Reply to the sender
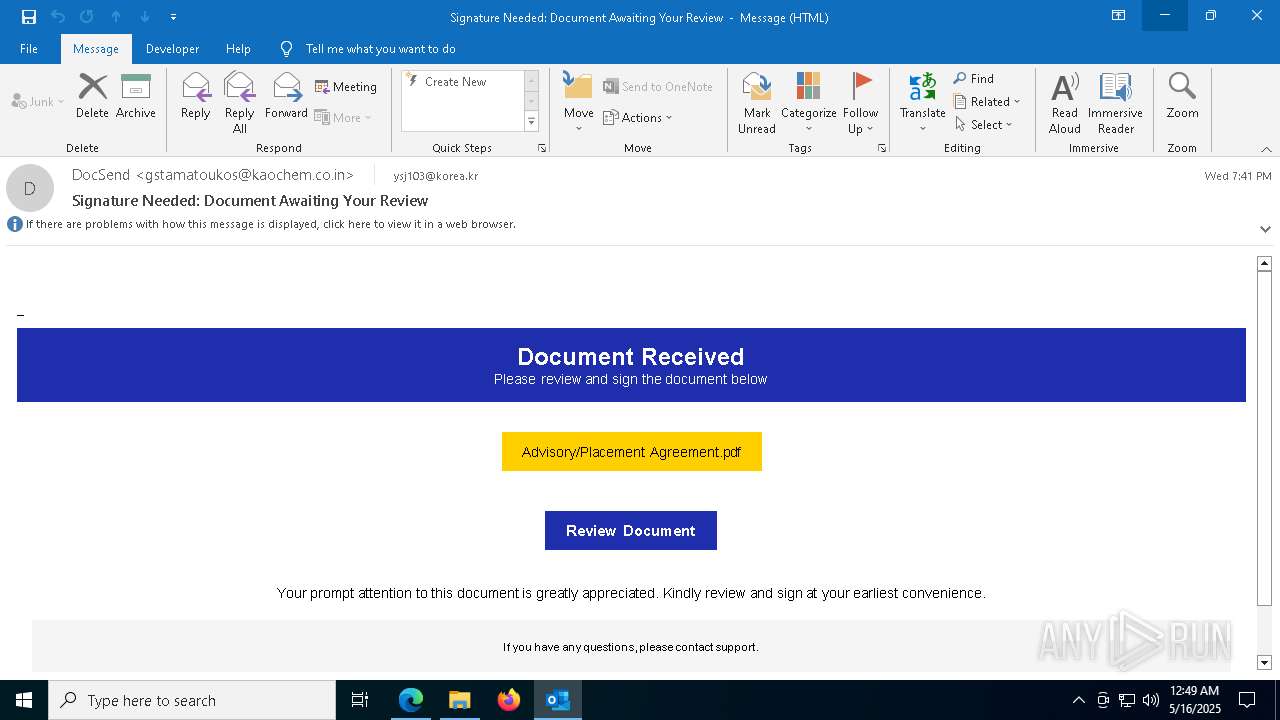 click(196, 96)
